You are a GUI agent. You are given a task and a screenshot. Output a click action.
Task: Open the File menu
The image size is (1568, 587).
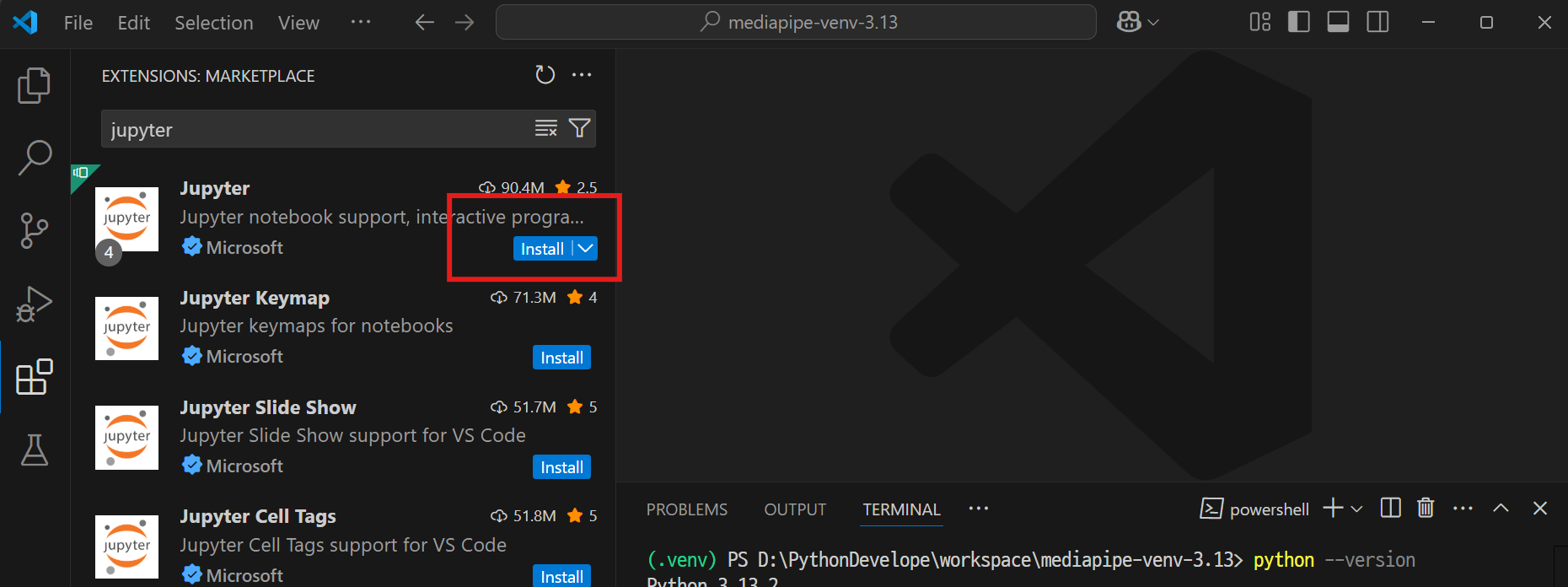[78, 23]
